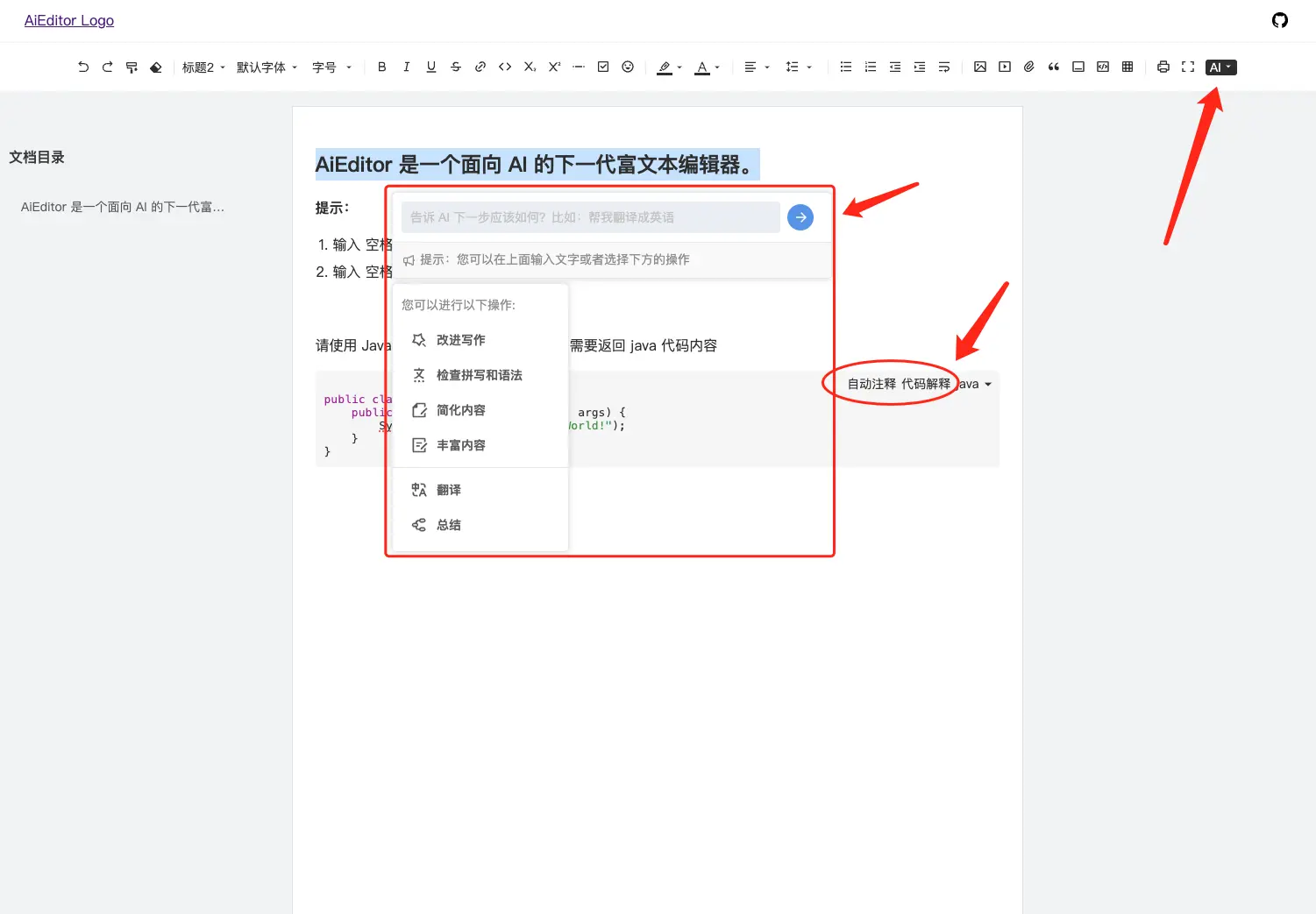Click the AI prompt input field
The image size is (1316, 914).
590,217
